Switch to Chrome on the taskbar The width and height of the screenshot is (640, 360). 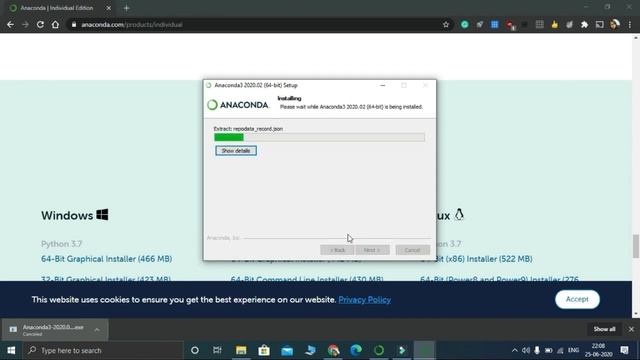pyautogui.click(x=333, y=350)
